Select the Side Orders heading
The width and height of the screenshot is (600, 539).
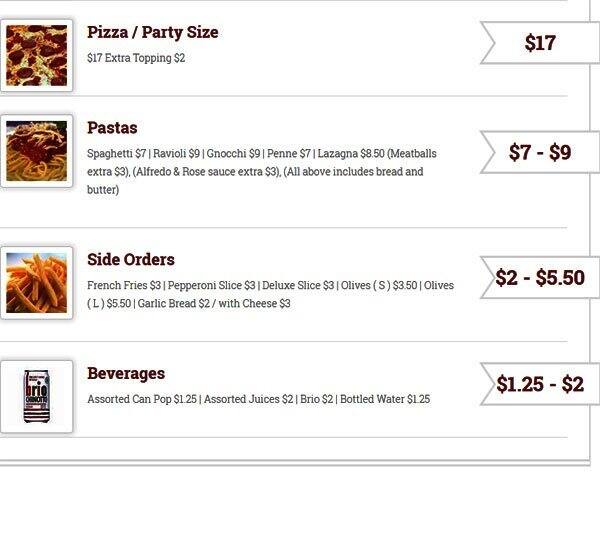click(131, 259)
